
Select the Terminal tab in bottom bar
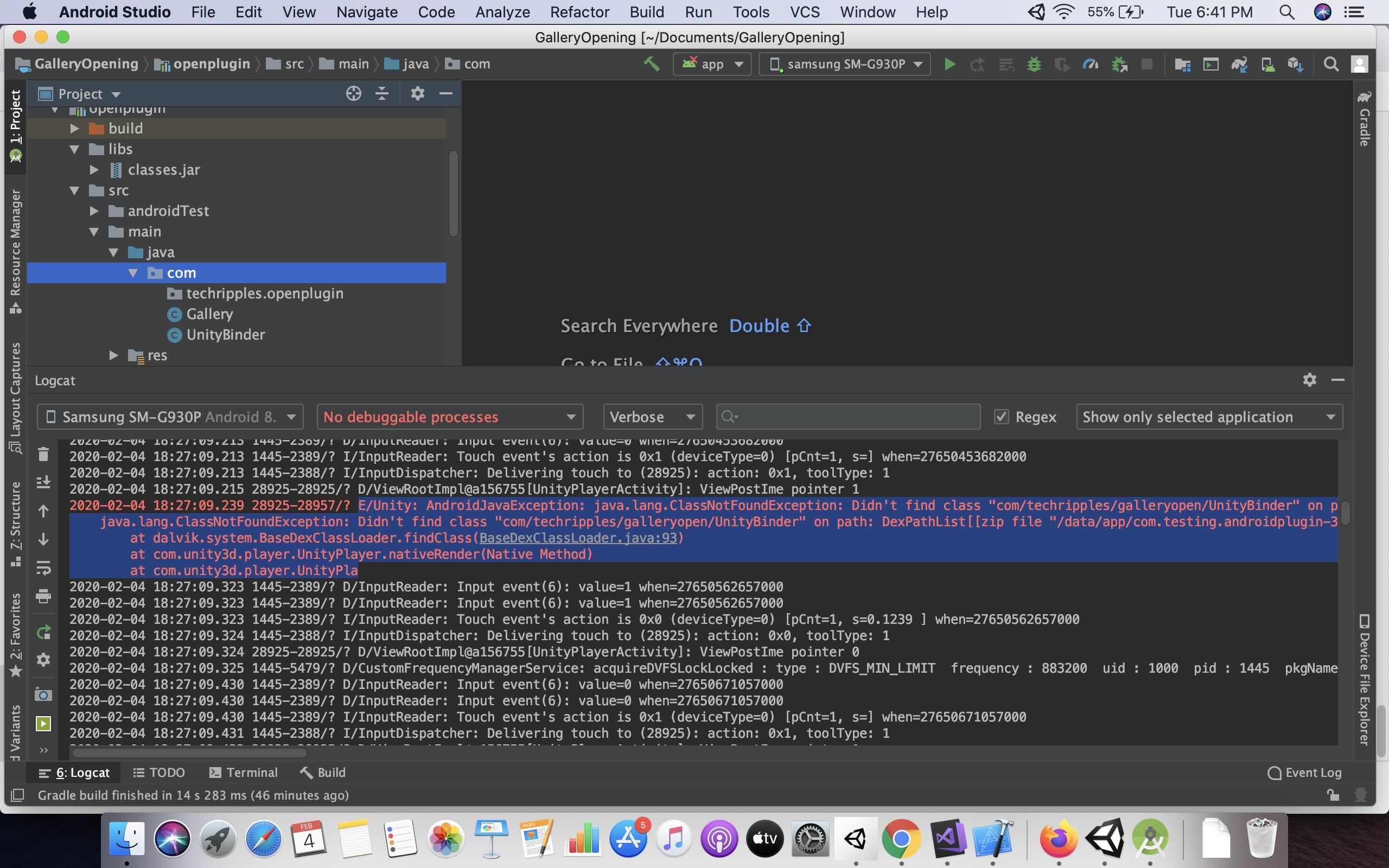251,772
